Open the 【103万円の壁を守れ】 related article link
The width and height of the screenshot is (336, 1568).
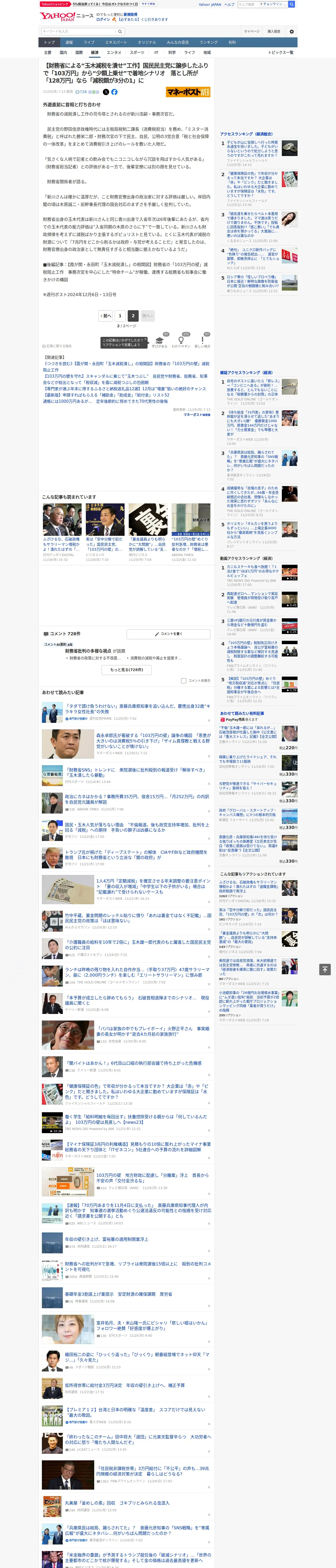tap(126, 379)
